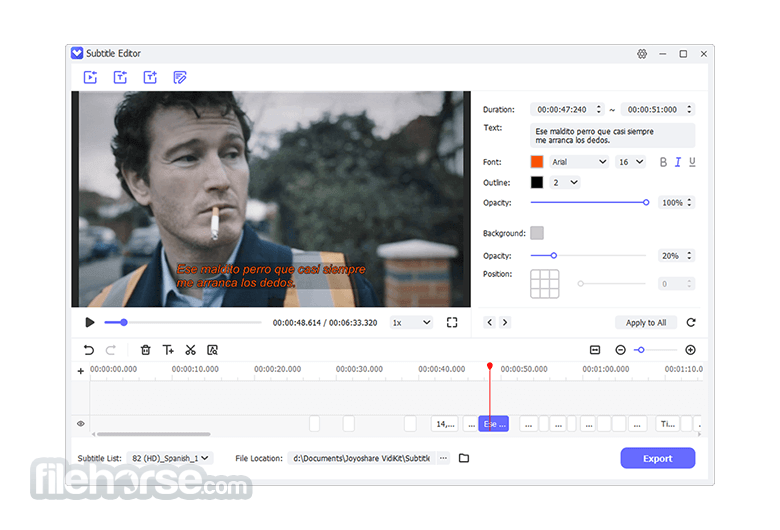The width and height of the screenshot is (780, 530).
Task: Click the orange font color swatch
Action: click(537, 162)
